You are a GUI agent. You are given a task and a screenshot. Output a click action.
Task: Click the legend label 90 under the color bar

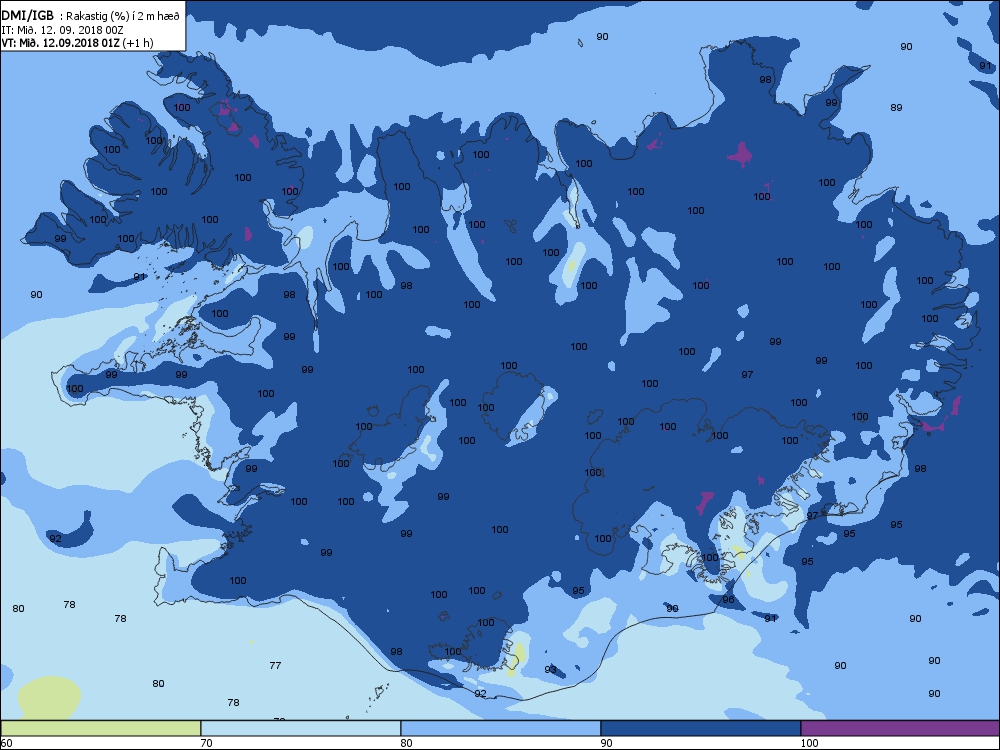pos(606,743)
